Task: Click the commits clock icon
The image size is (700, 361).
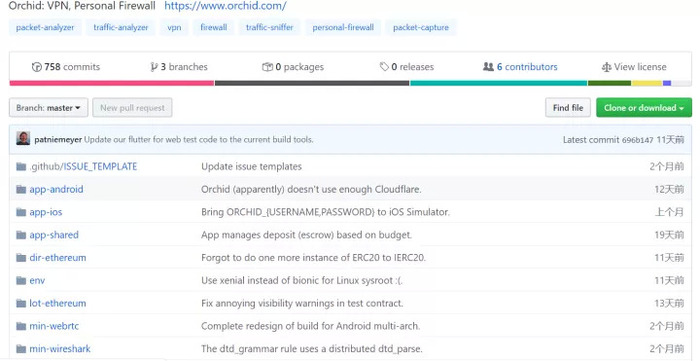Action: [x=37, y=67]
